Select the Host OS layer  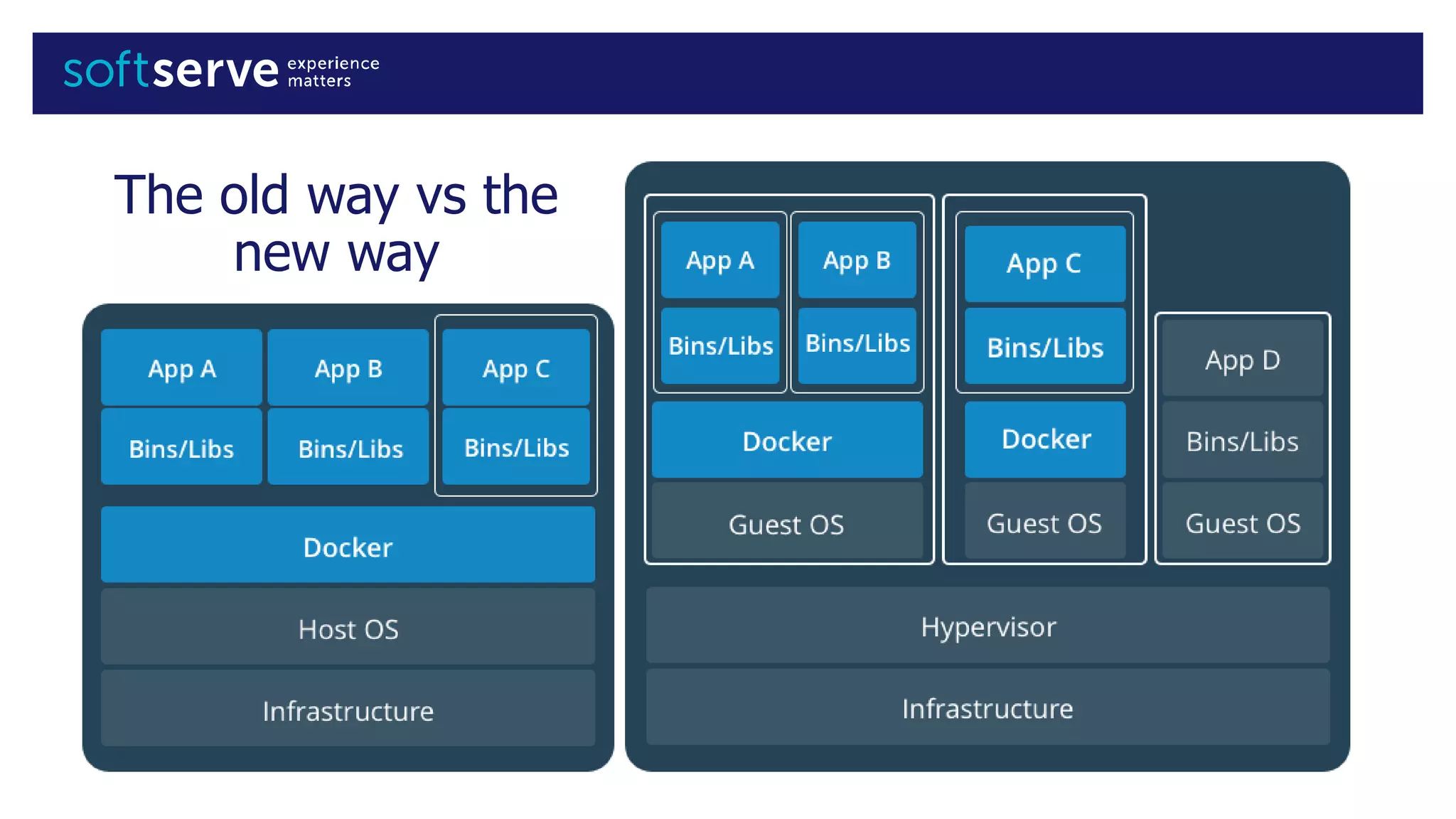coord(348,628)
